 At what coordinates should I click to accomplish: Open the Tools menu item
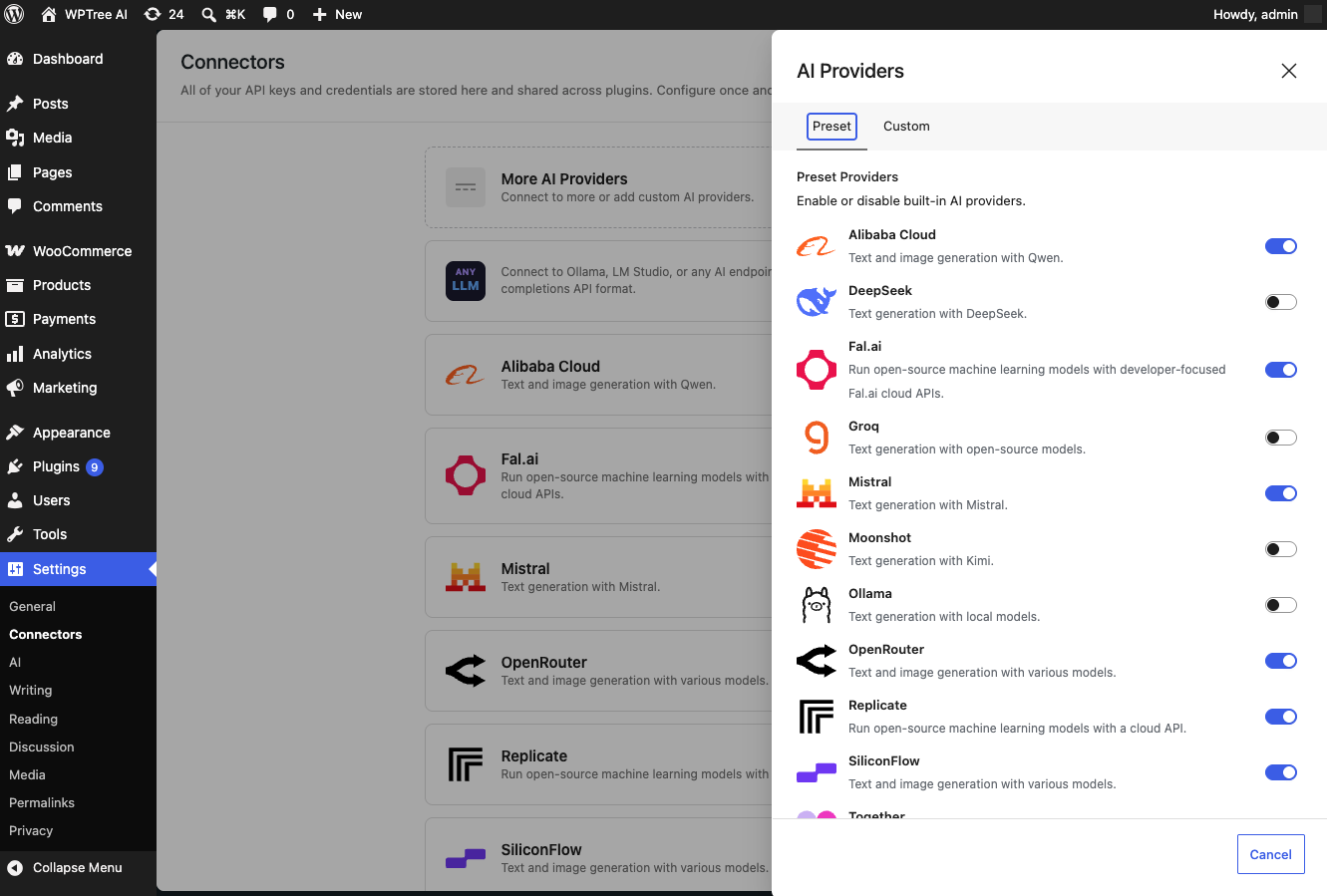(78, 534)
